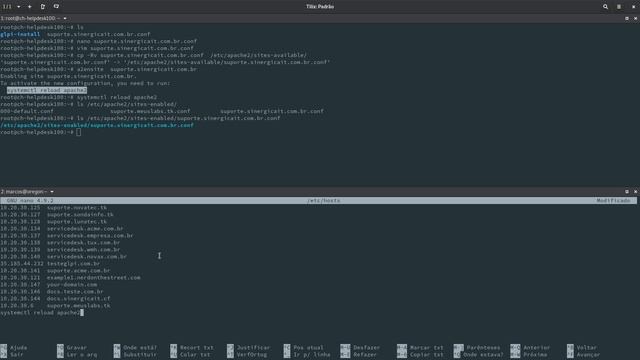This screenshot has height=360, width=640.
Task: Add terminal down split icon
Action: coord(56,7)
